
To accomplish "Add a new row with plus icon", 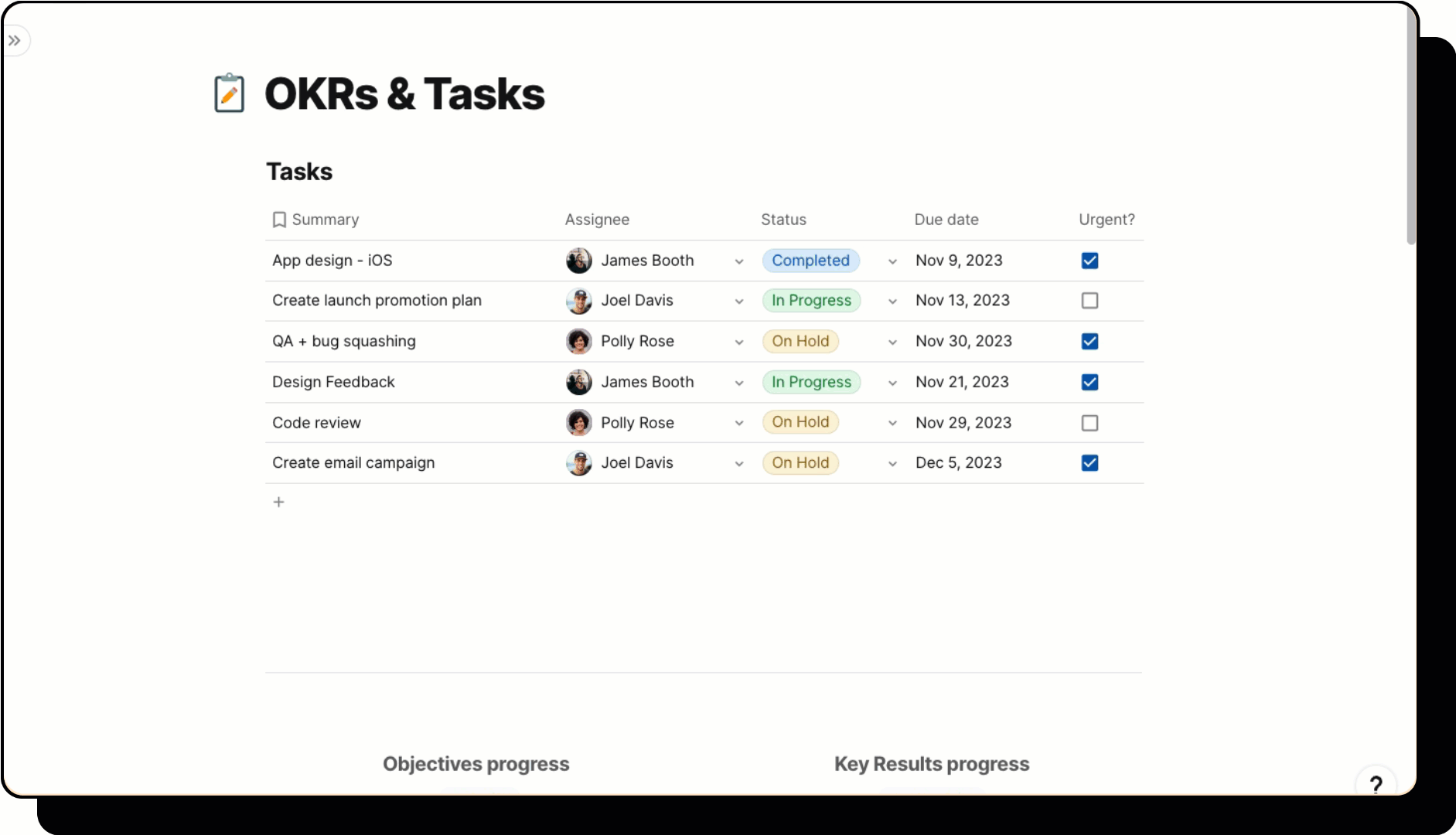I will click(x=279, y=502).
